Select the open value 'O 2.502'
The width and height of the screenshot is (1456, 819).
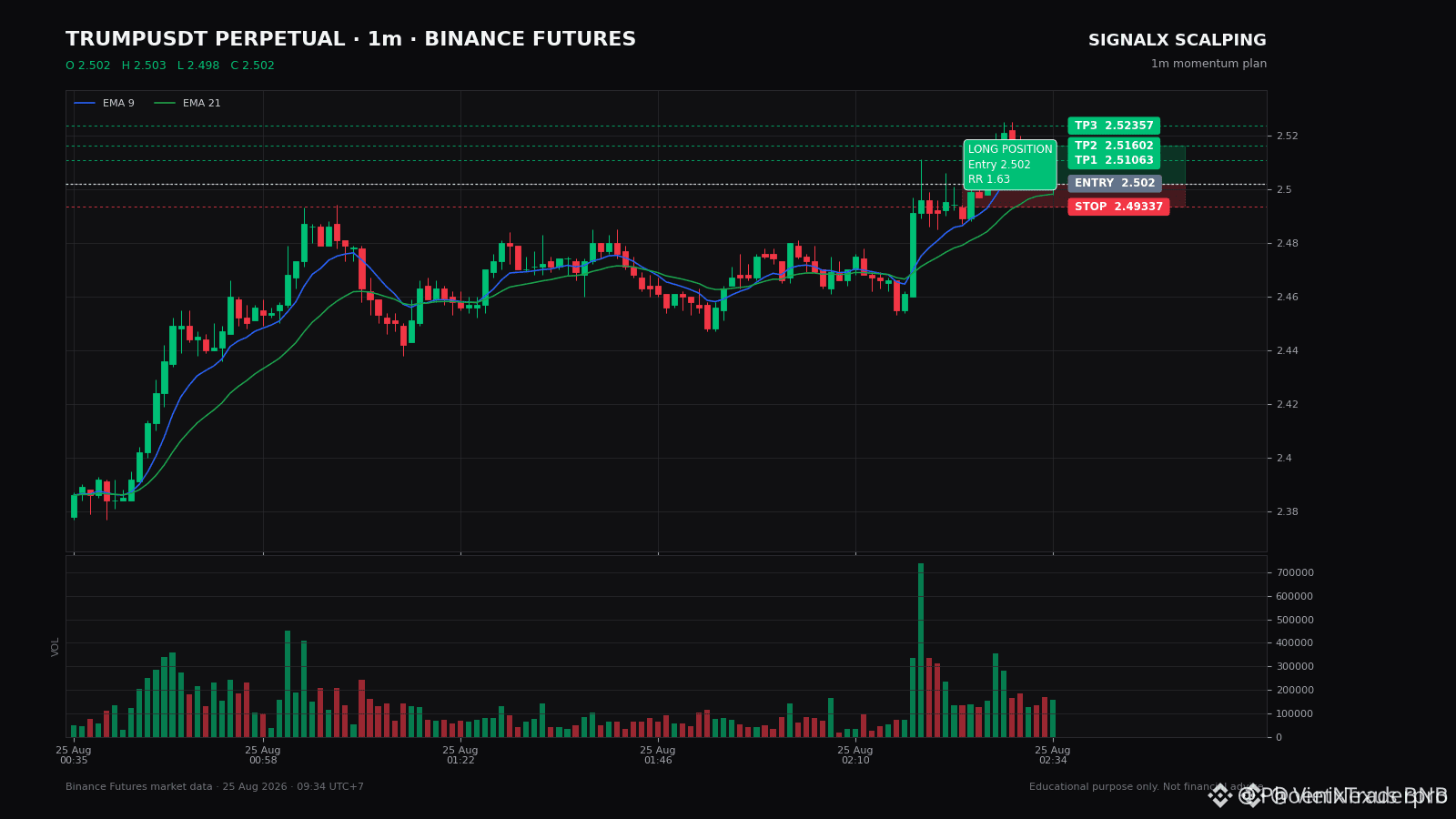click(x=87, y=66)
